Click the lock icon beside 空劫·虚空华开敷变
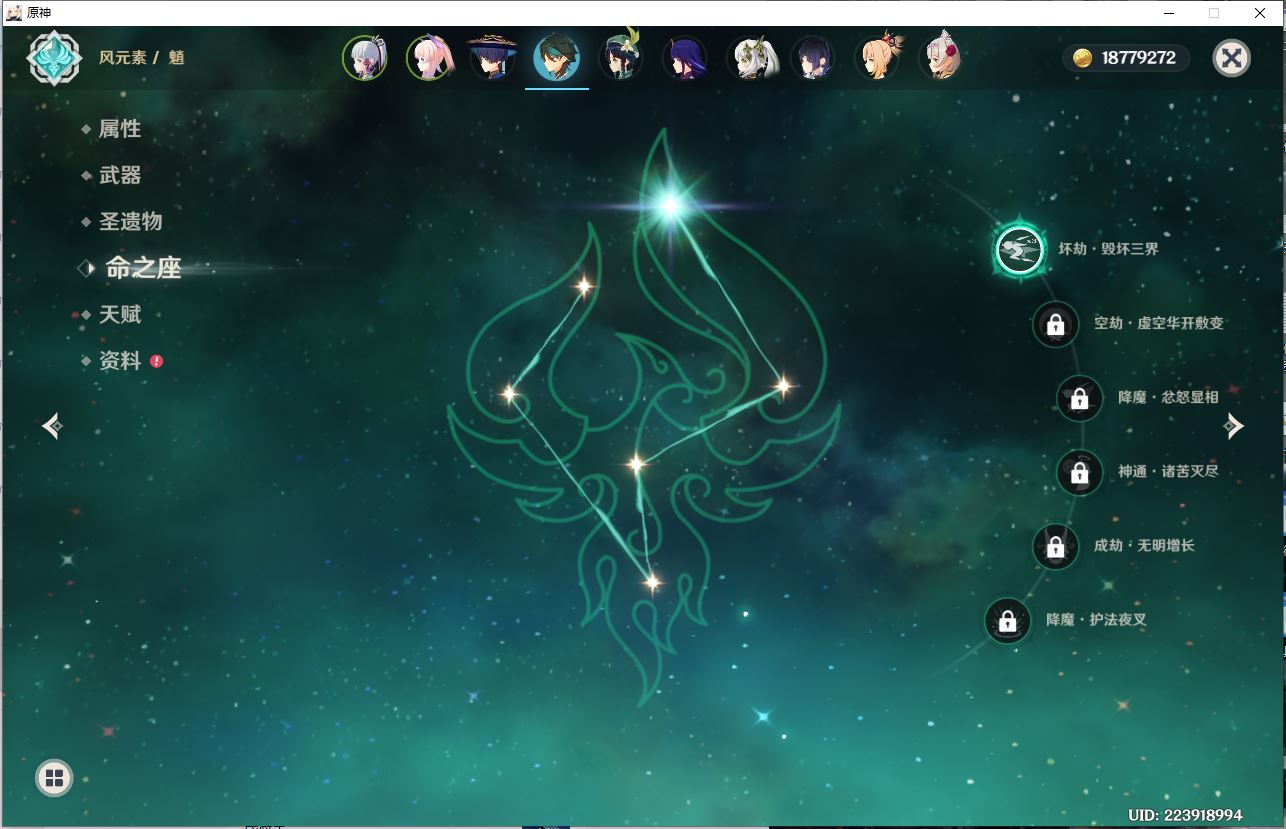 (x=1055, y=324)
